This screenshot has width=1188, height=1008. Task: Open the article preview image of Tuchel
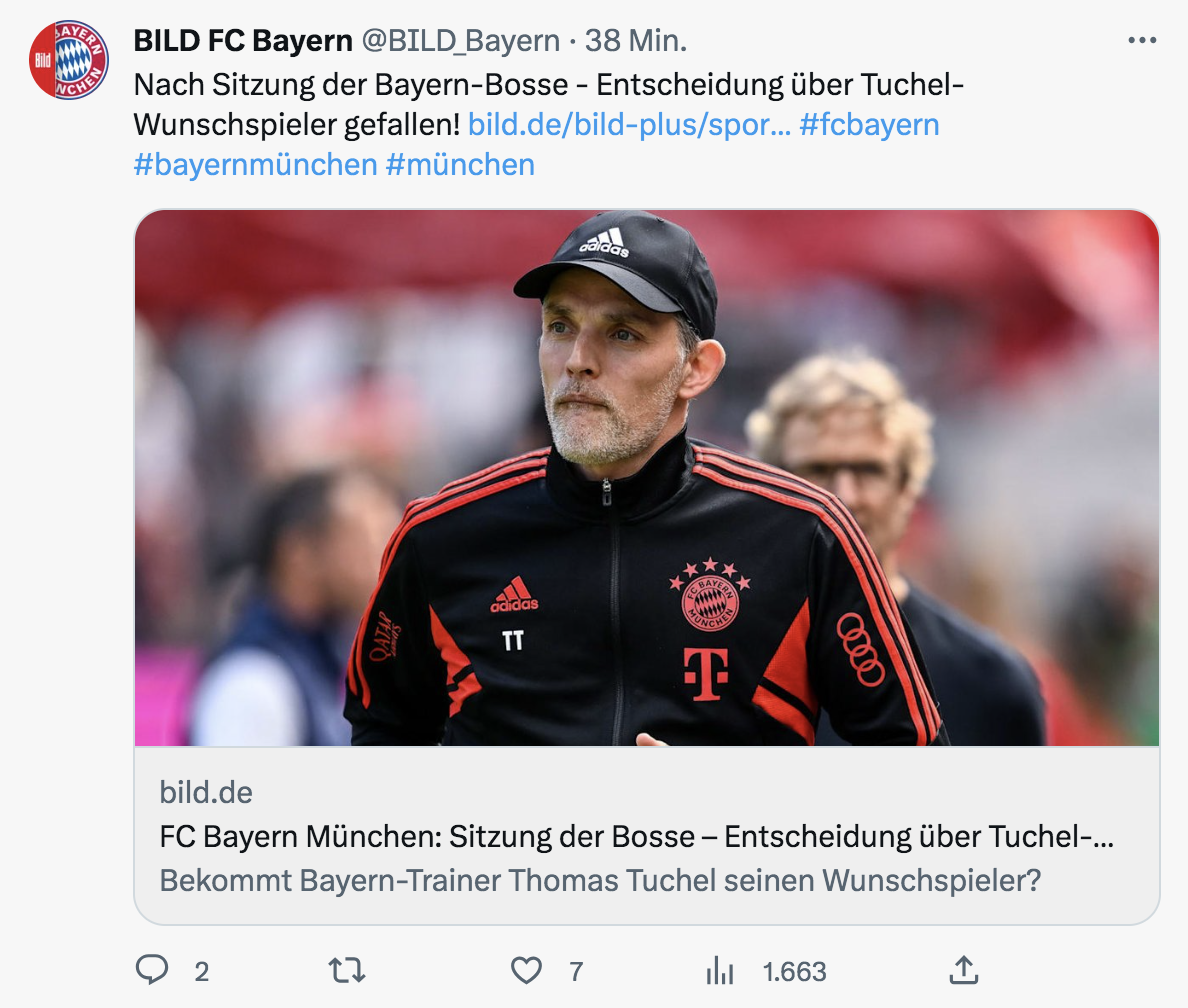[x=647, y=478]
